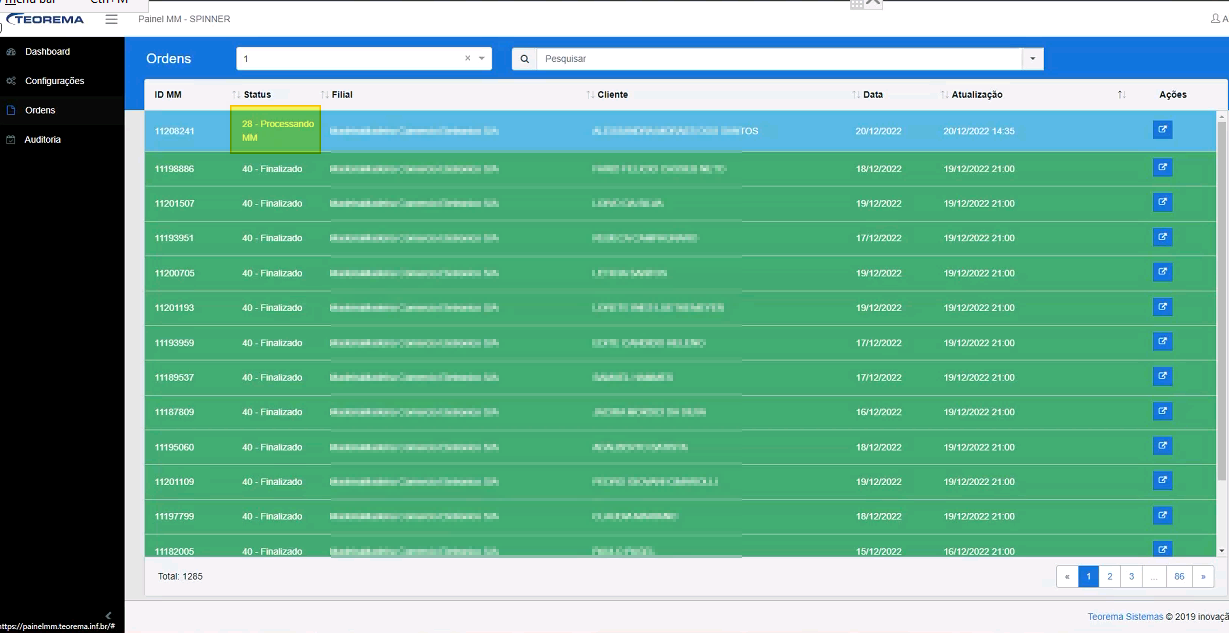Collapse the sidebar with the chevron
Image resolution: width=1229 pixels, height=633 pixels.
tap(108, 616)
